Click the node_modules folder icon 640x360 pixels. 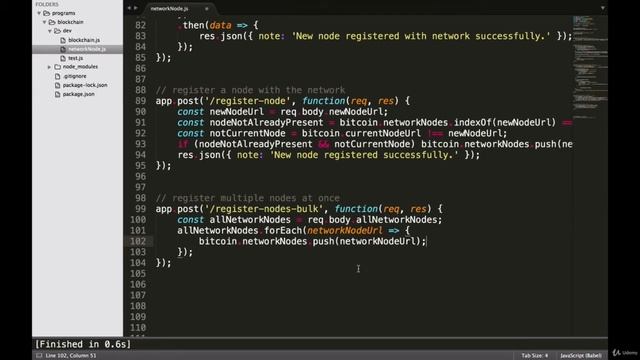pos(58,67)
